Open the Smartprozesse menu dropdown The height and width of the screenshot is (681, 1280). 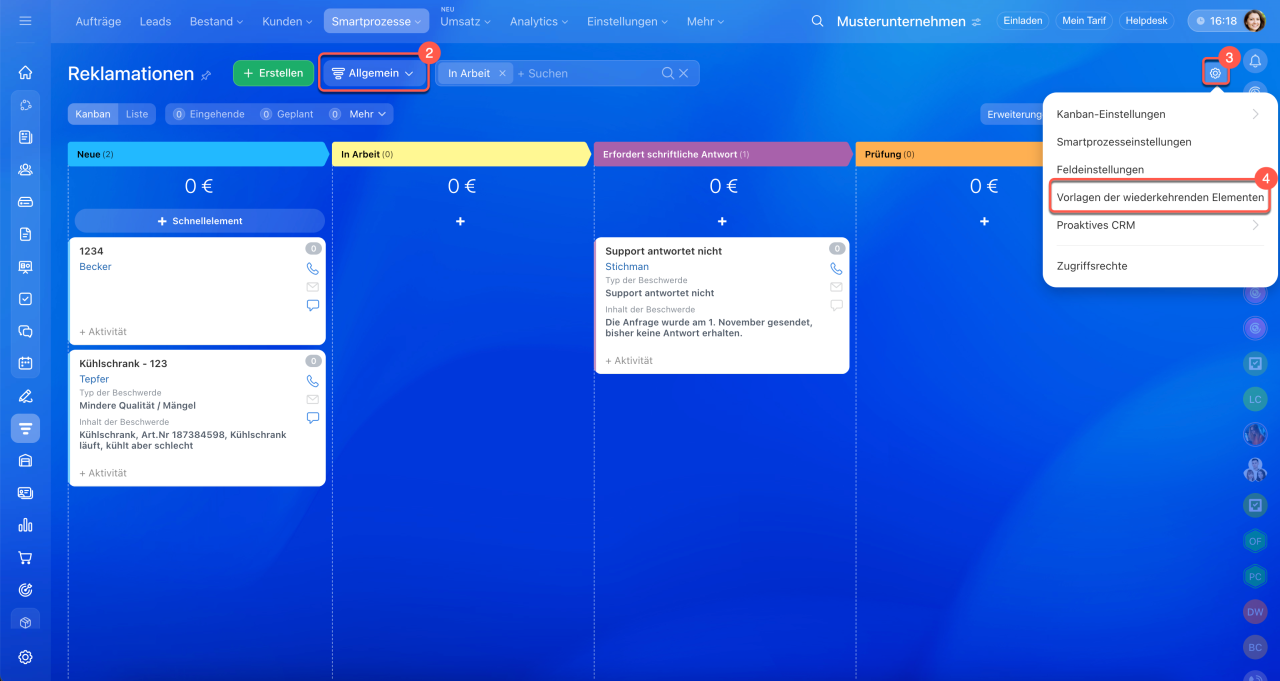click(376, 21)
